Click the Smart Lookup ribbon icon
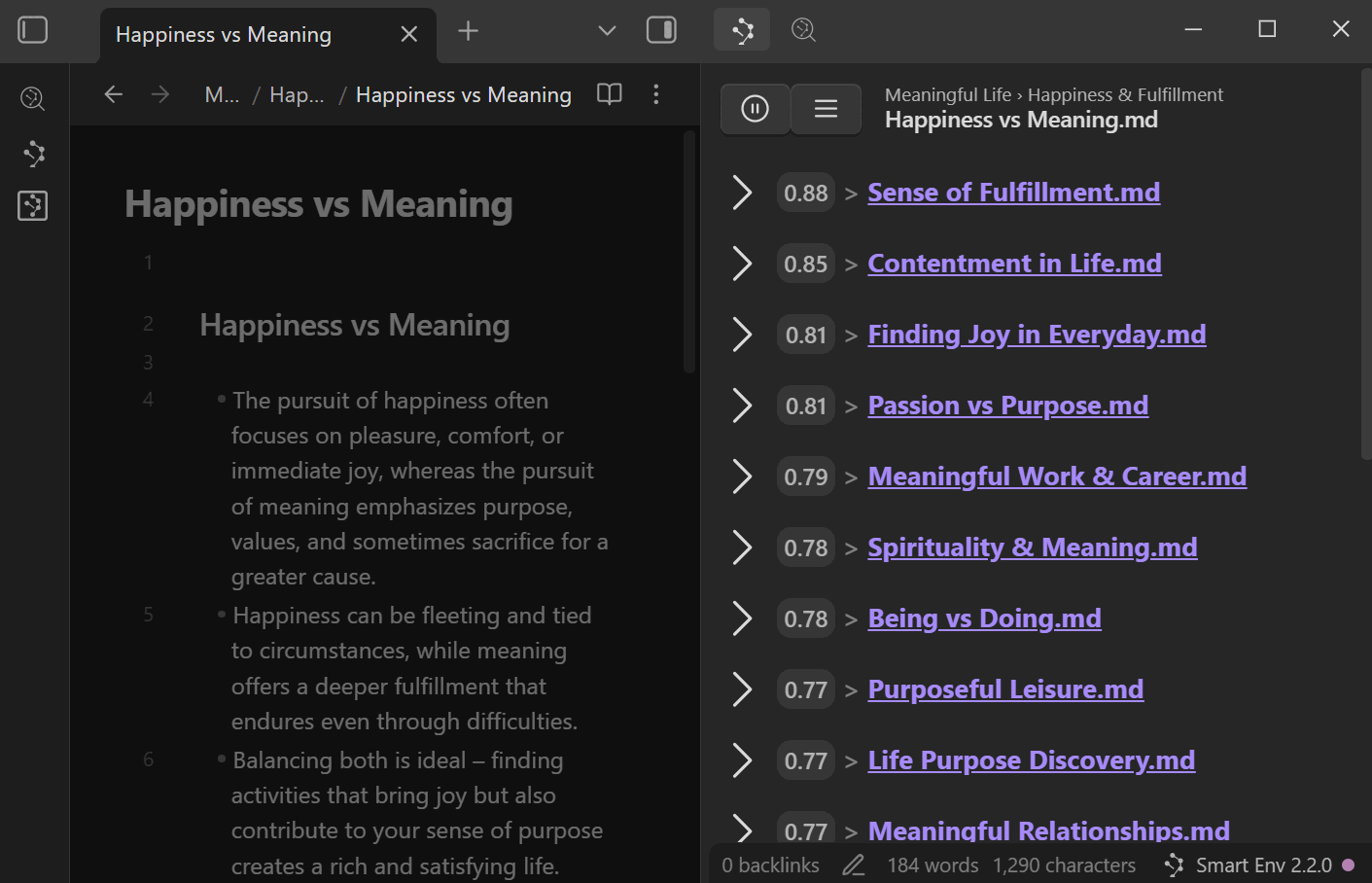This screenshot has width=1372, height=883. tap(33, 98)
